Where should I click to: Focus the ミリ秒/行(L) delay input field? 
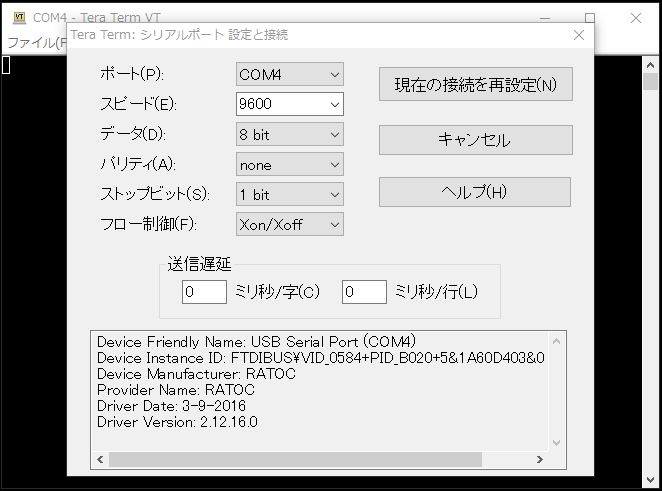click(x=364, y=292)
